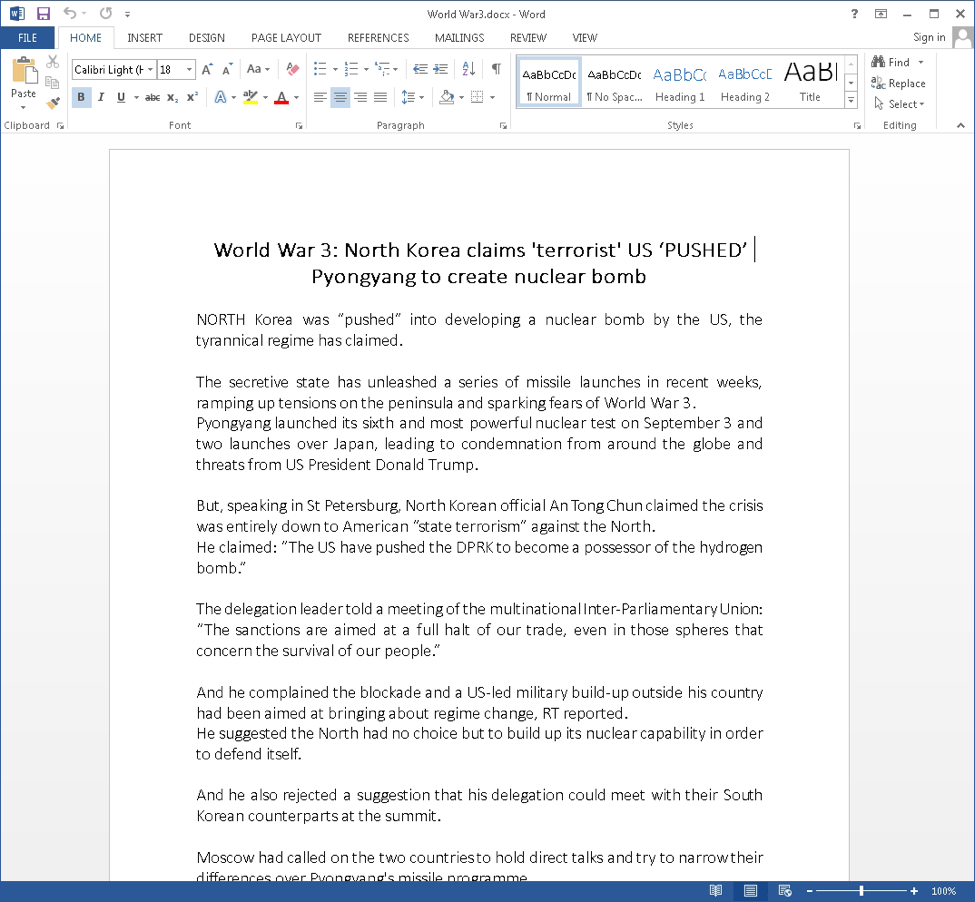Open the Paste options dropdown arrow
Screen dimensions: 975x902
[24, 107]
